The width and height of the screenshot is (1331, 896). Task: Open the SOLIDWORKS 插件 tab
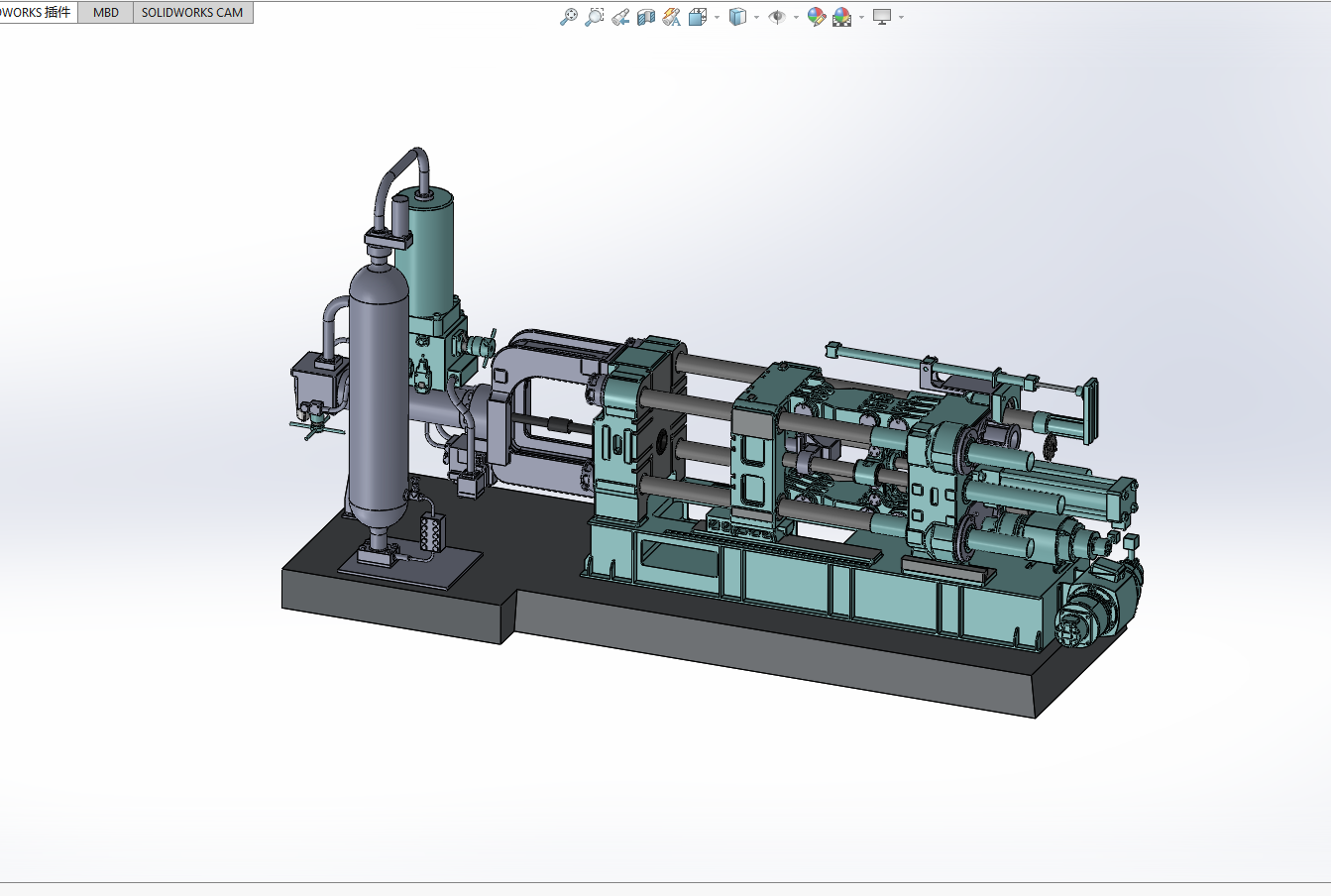coord(37,13)
